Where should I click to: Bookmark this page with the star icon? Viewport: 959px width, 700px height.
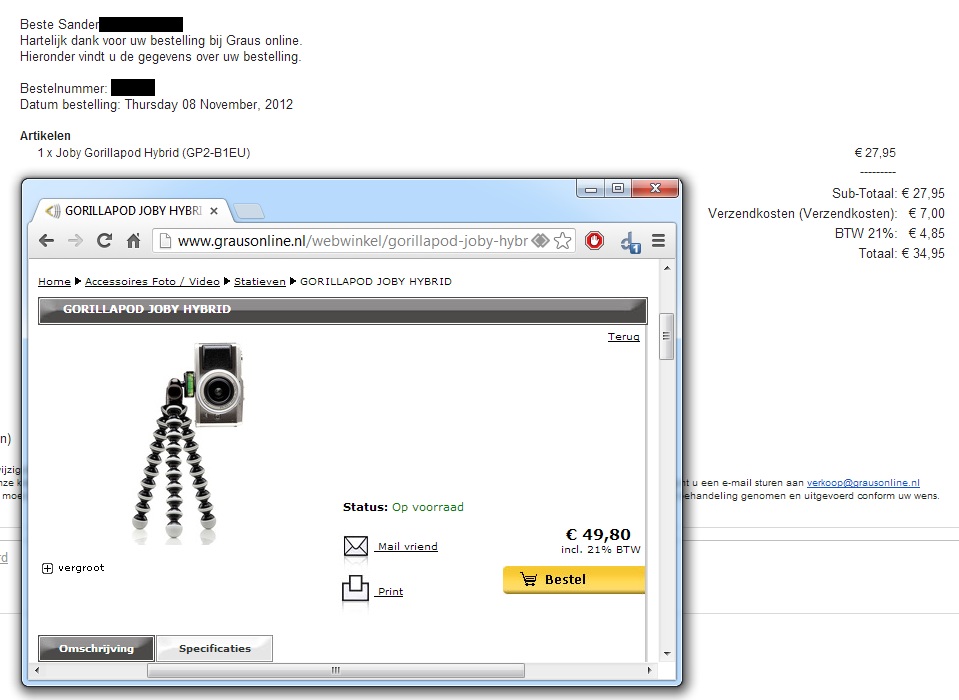click(563, 241)
